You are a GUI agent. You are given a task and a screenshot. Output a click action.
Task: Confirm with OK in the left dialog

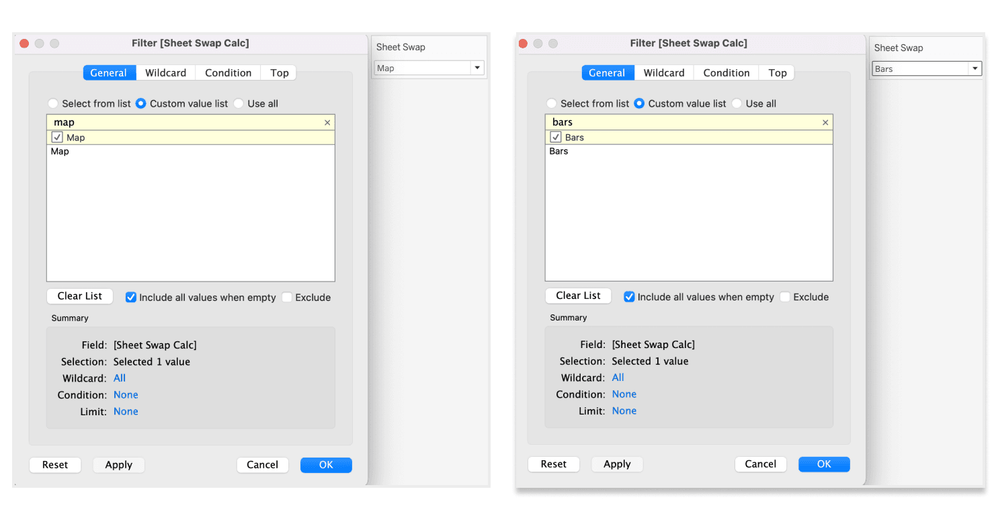(326, 465)
